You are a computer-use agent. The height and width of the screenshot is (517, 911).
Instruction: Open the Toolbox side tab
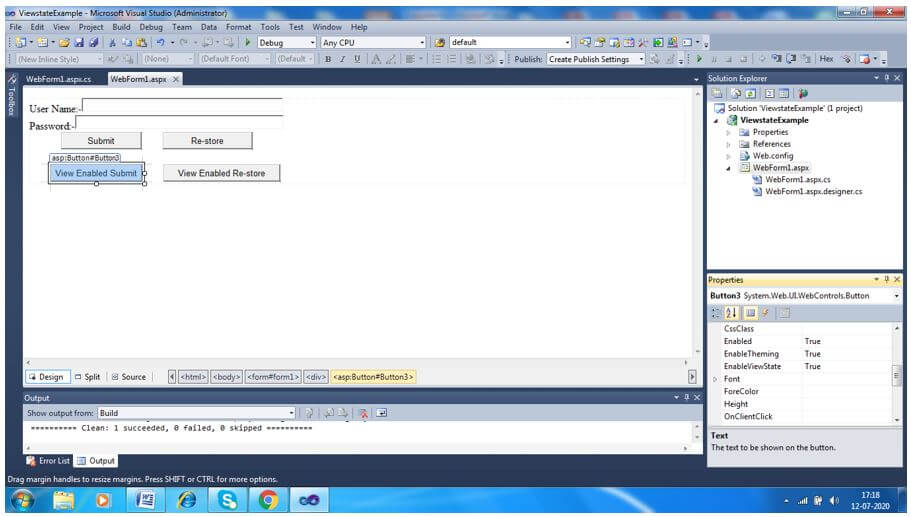click(x=11, y=95)
